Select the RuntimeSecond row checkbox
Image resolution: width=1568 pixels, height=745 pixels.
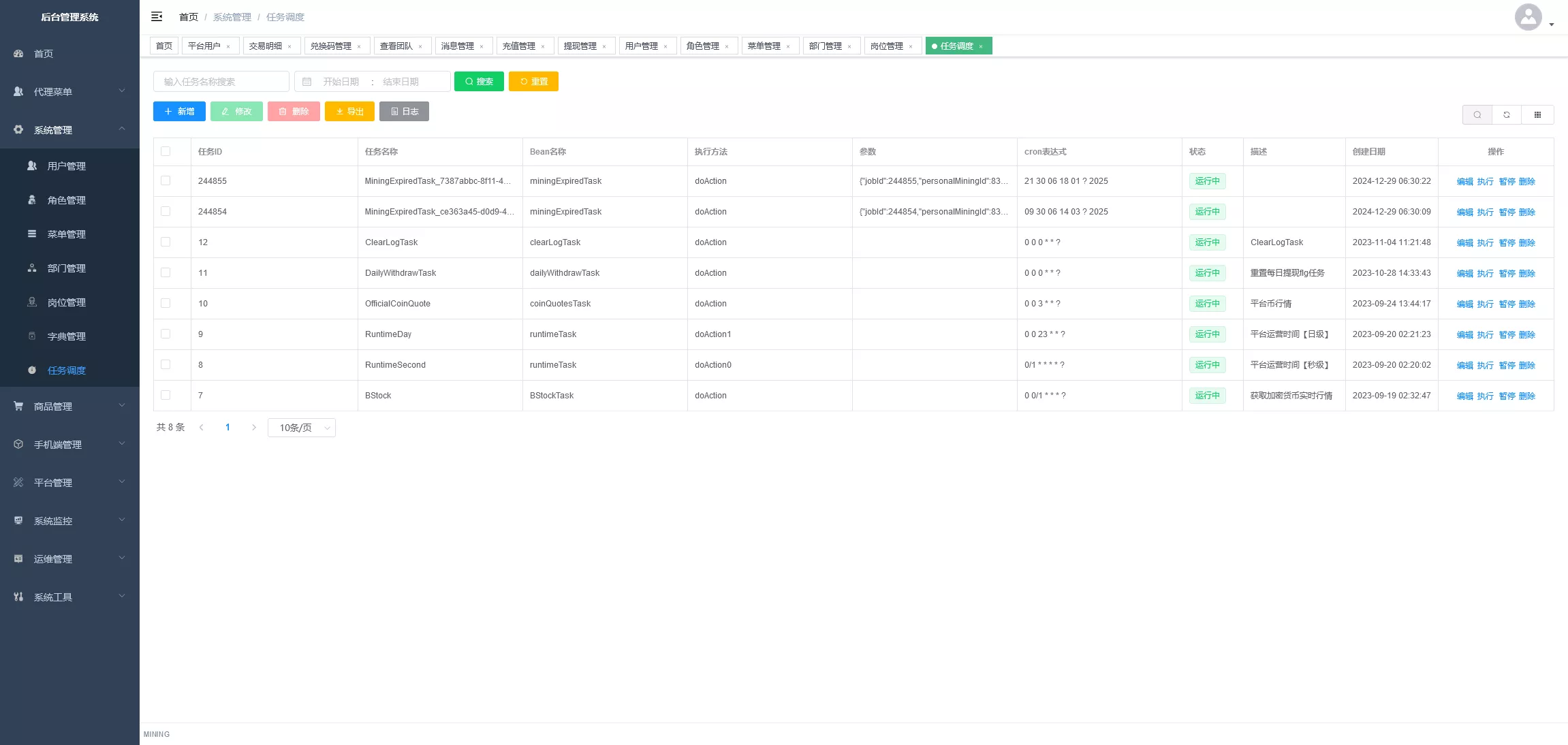[166, 364]
